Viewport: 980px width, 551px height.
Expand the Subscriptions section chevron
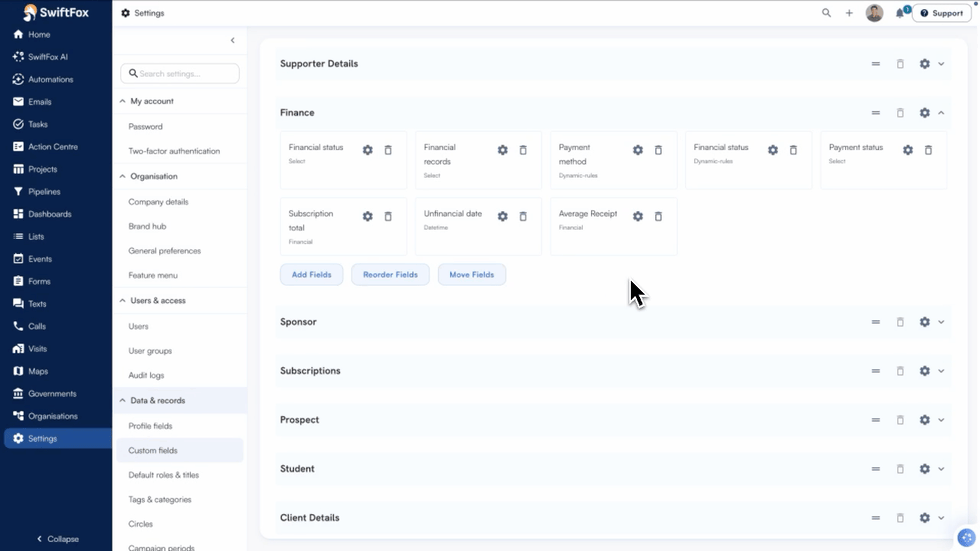pyautogui.click(x=941, y=371)
